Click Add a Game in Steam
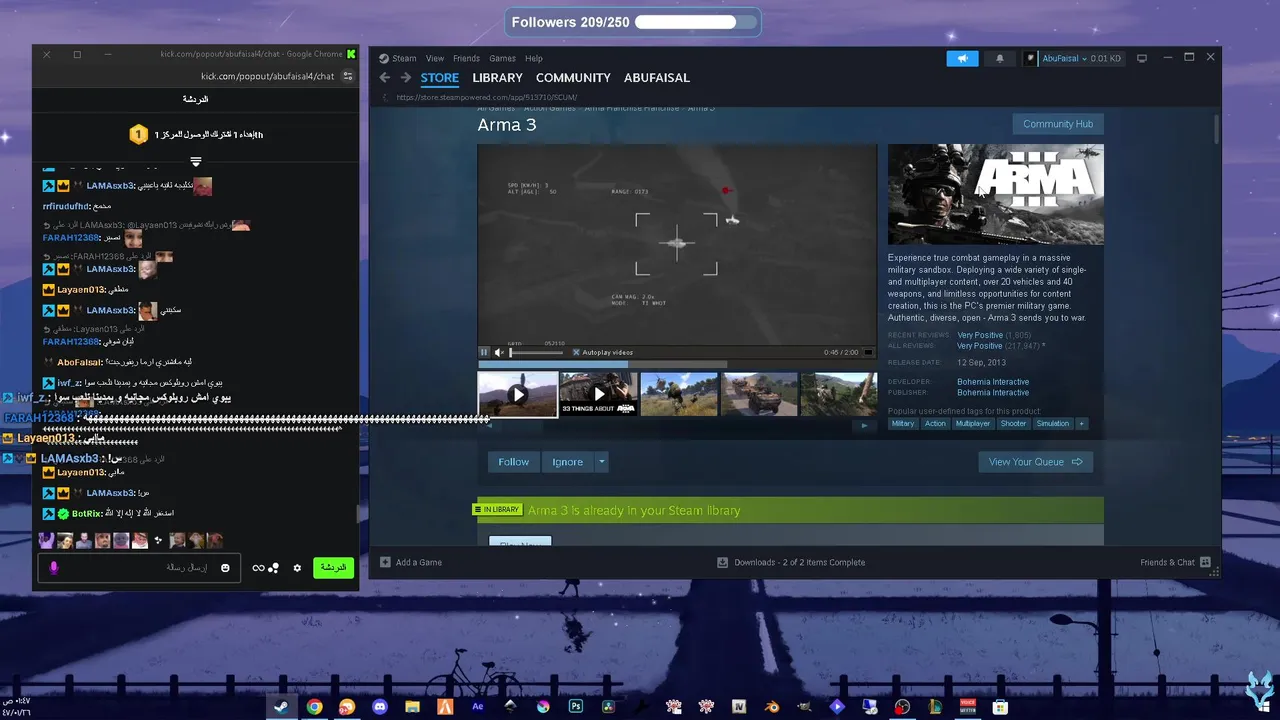The image size is (1280, 720). (411, 562)
